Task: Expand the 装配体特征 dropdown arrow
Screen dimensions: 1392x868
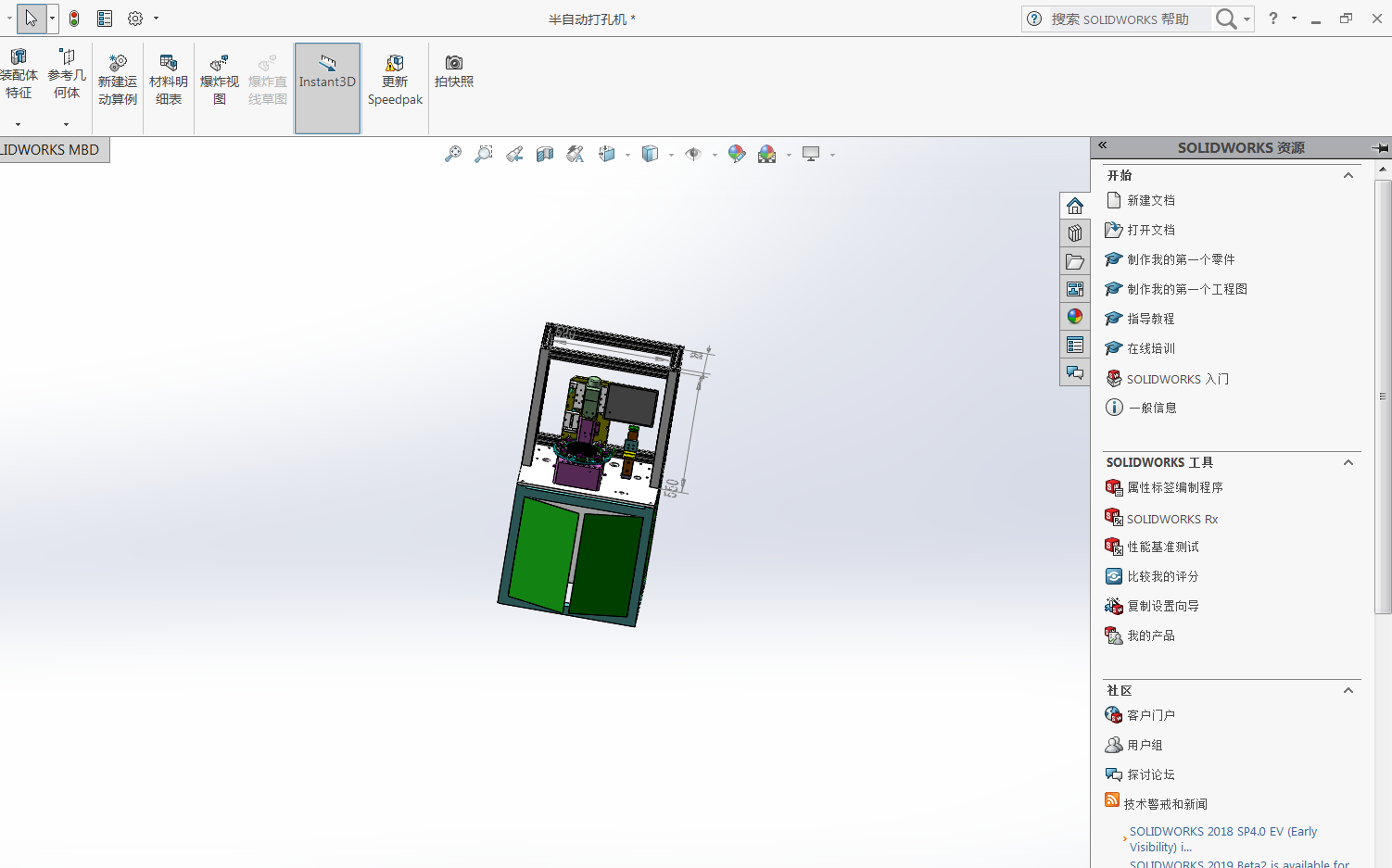Action: tap(18, 124)
